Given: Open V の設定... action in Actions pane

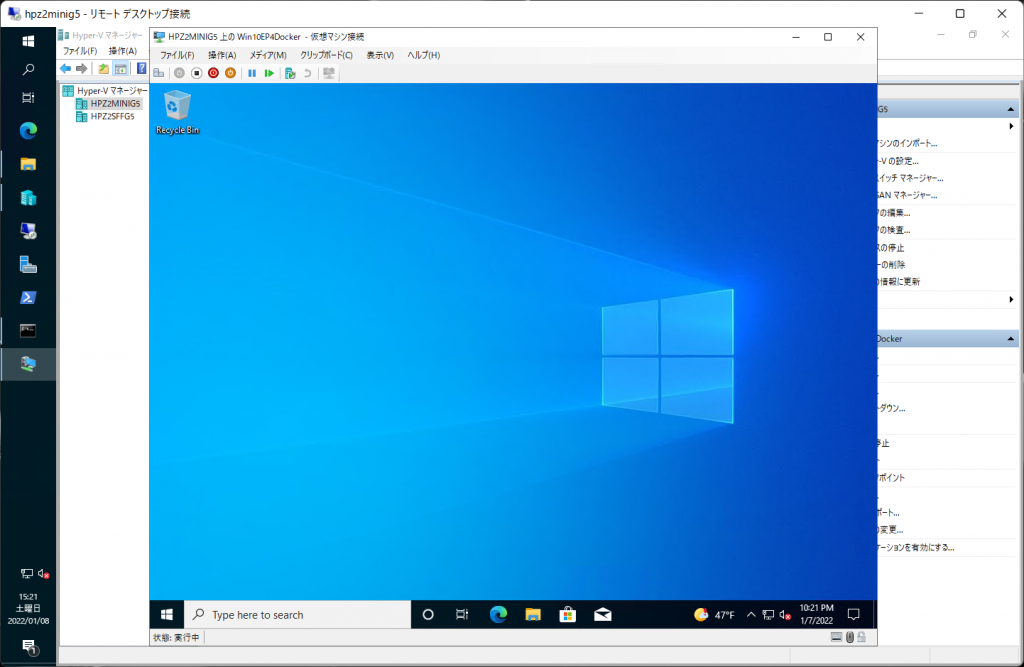Looking at the screenshot, I should (899, 161).
